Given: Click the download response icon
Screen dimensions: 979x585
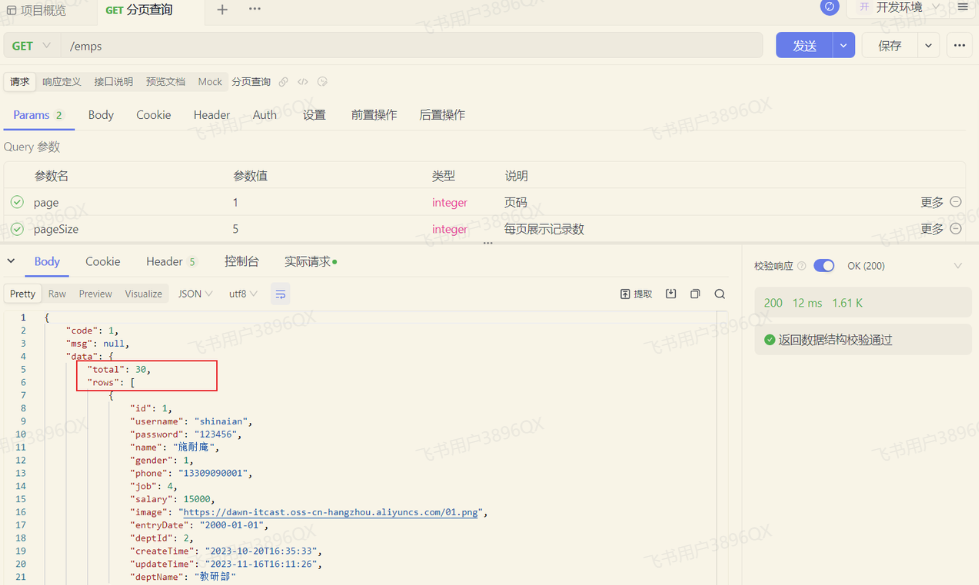Looking at the screenshot, I should coord(671,293).
